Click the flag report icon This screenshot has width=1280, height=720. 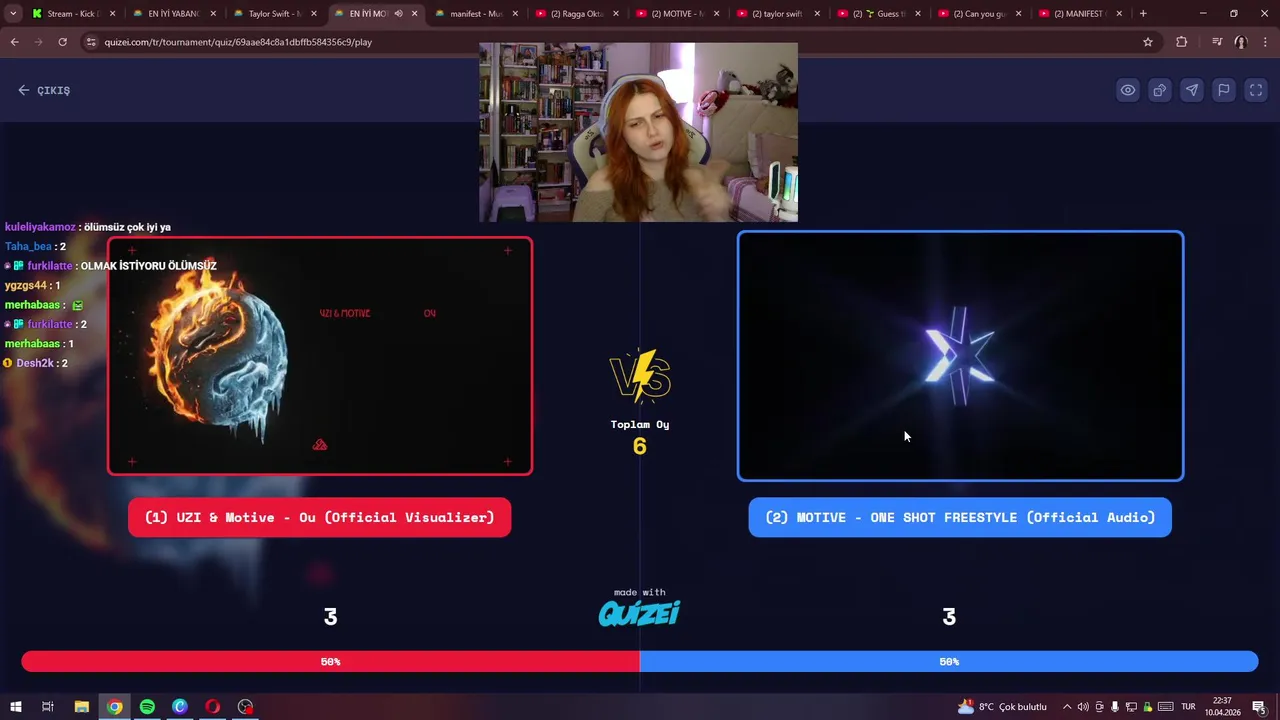(x=1224, y=90)
